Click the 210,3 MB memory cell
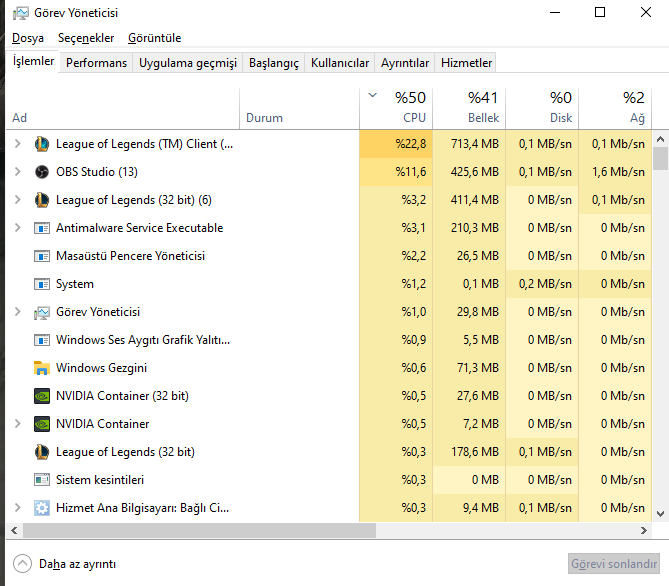669x586 pixels. (469, 228)
